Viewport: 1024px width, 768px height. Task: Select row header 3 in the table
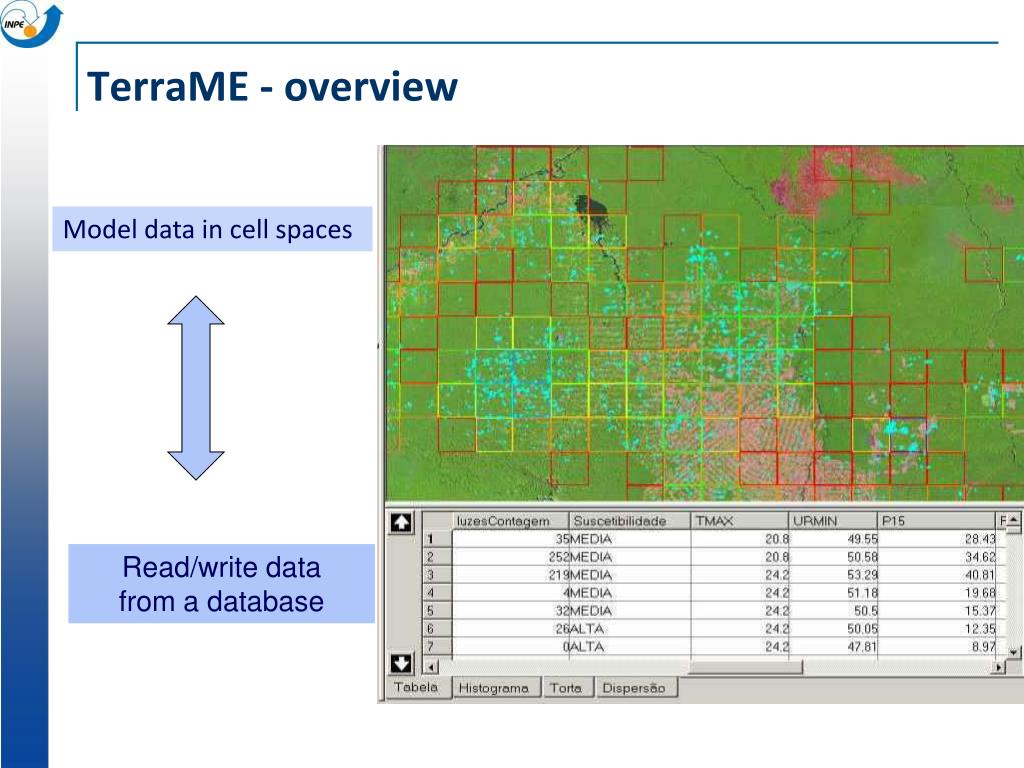438,575
